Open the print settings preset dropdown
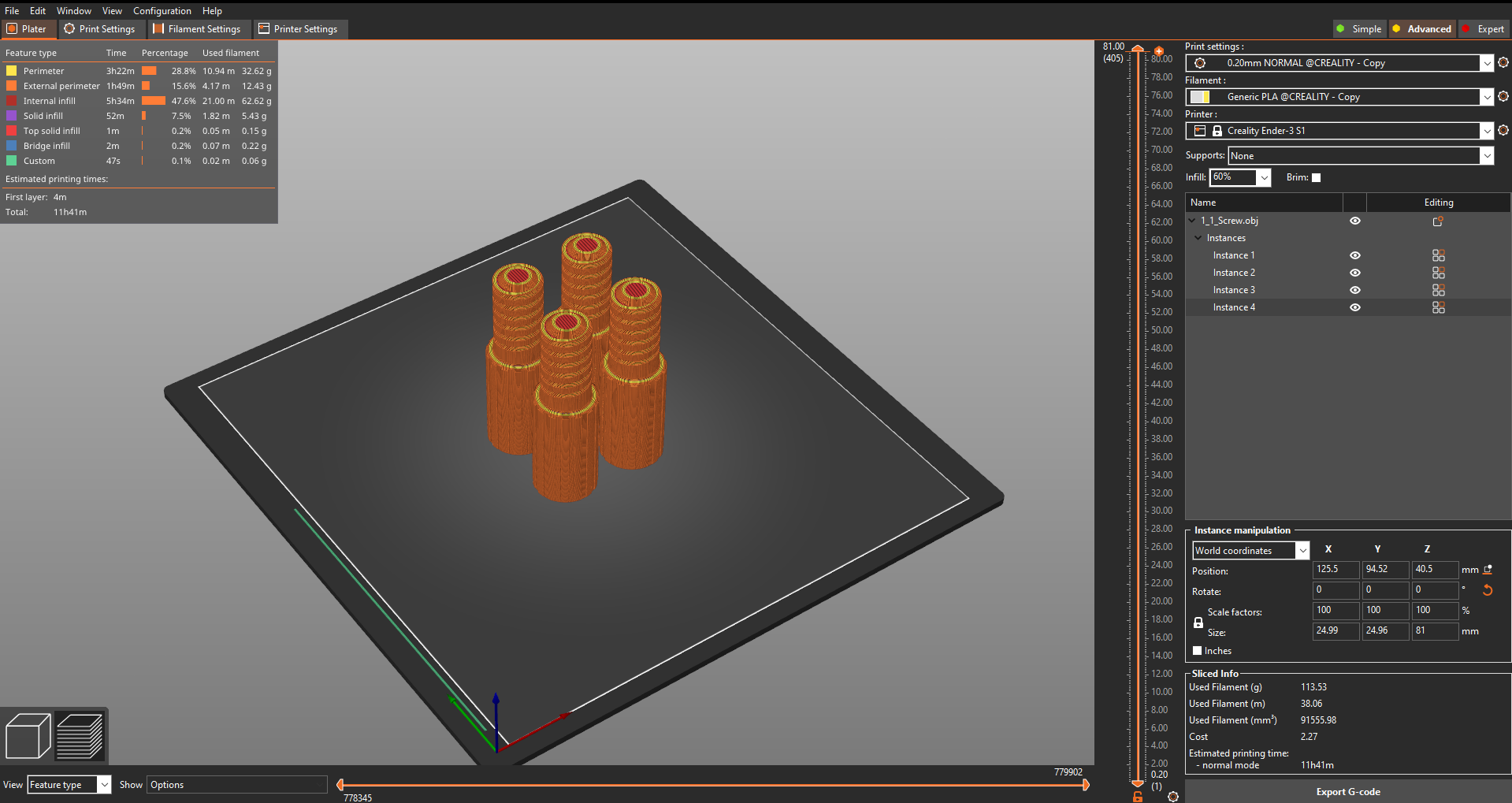The height and width of the screenshot is (803, 1512). pos(1487,63)
